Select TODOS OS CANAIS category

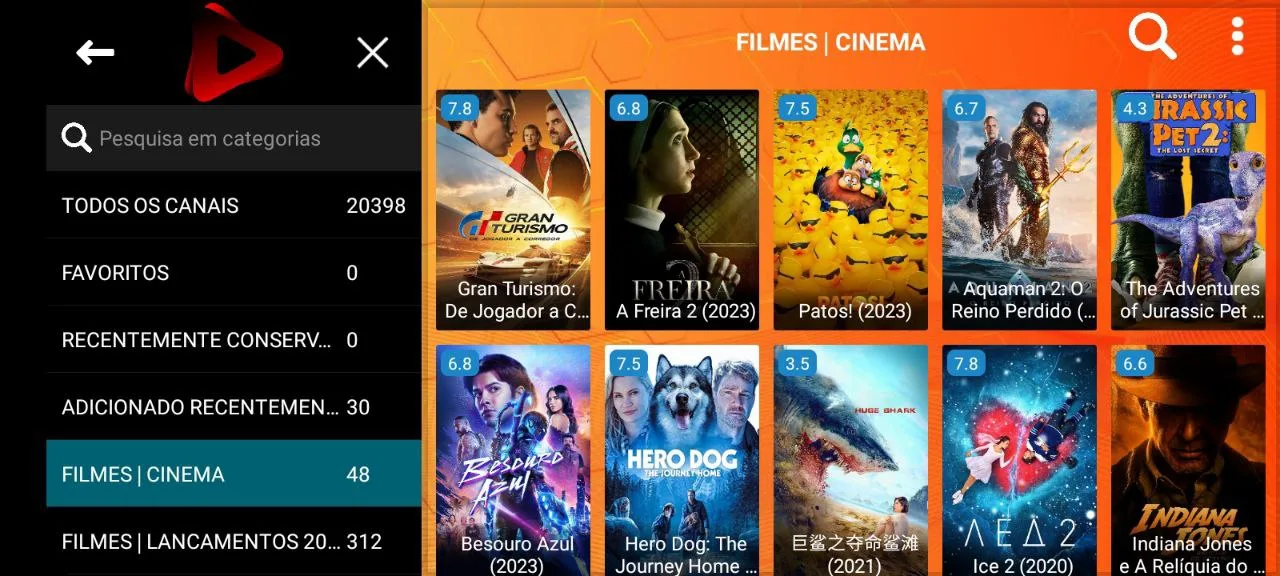233,205
